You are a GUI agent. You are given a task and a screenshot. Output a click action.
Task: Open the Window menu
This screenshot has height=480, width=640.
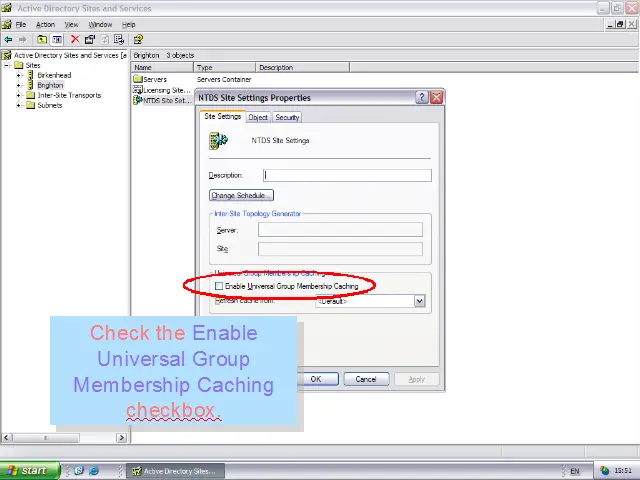100,24
